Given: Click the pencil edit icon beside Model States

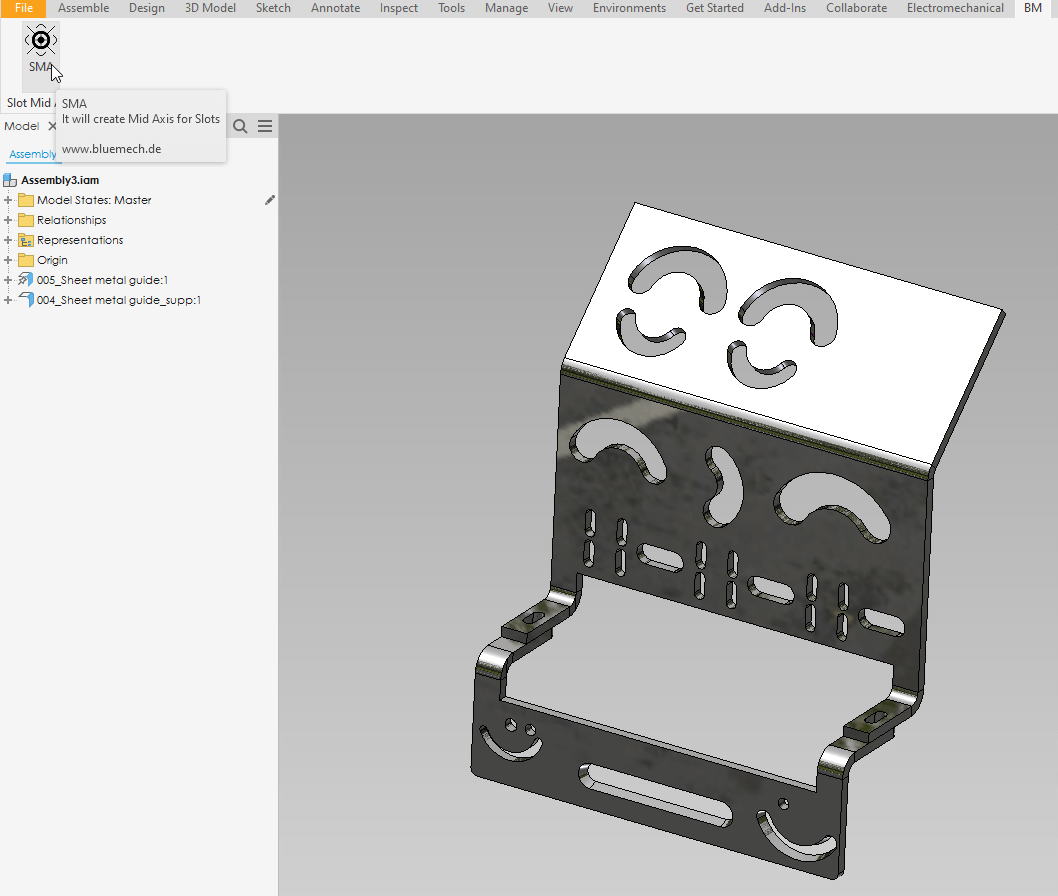Looking at the screenshot, I should [x=269, y=200].
